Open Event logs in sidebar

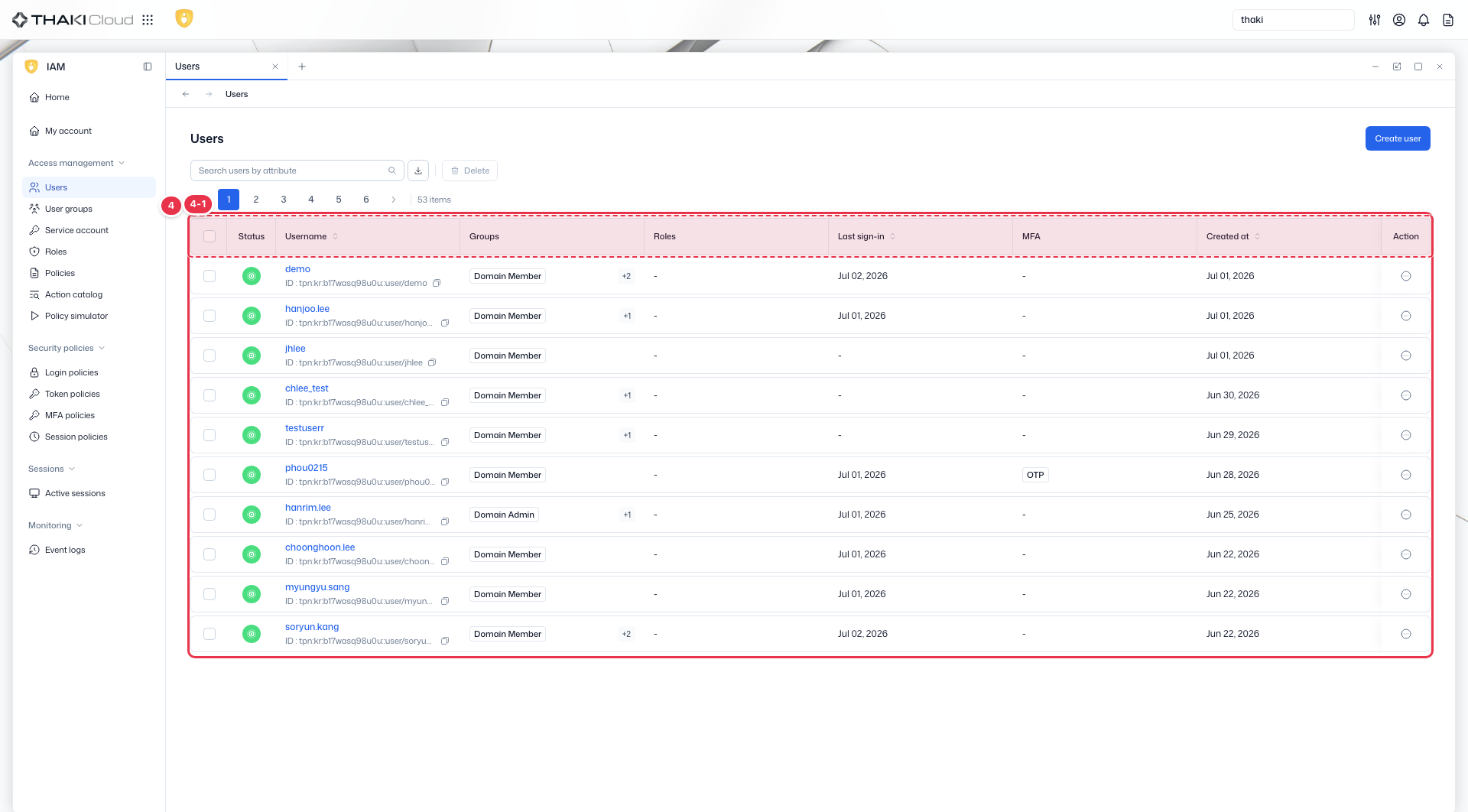89,550
